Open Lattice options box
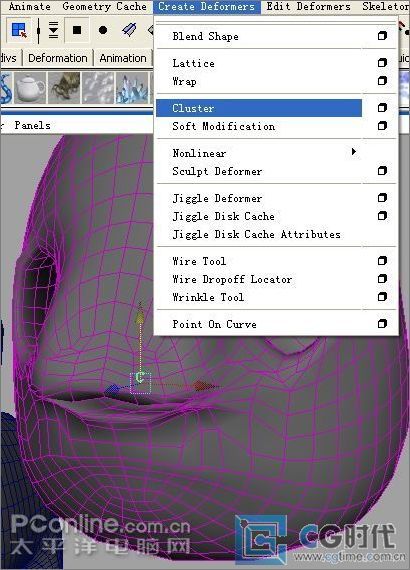The width and height of the screenshot is (410, 570). click(x=382, y=63)
